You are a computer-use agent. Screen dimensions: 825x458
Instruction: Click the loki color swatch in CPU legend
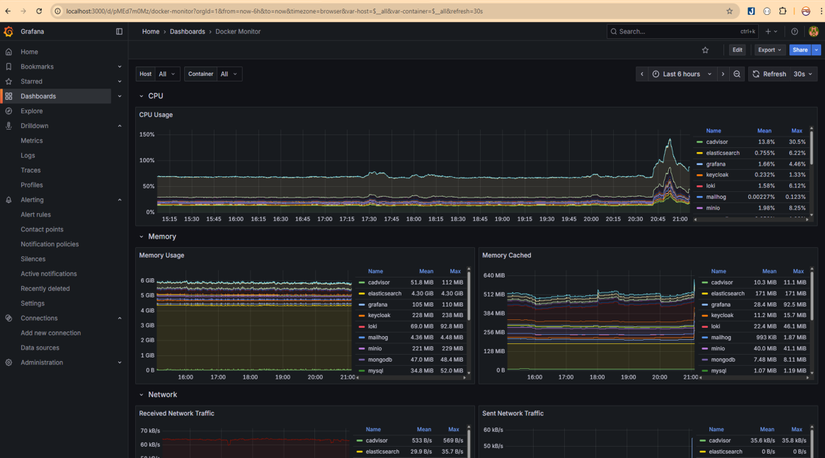pyautogui.click(x=700, y=186)
